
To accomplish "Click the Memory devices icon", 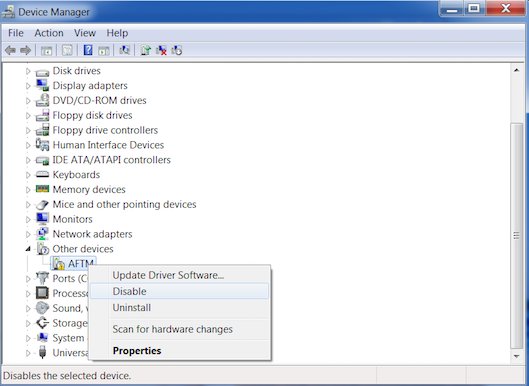I will 43,189.
